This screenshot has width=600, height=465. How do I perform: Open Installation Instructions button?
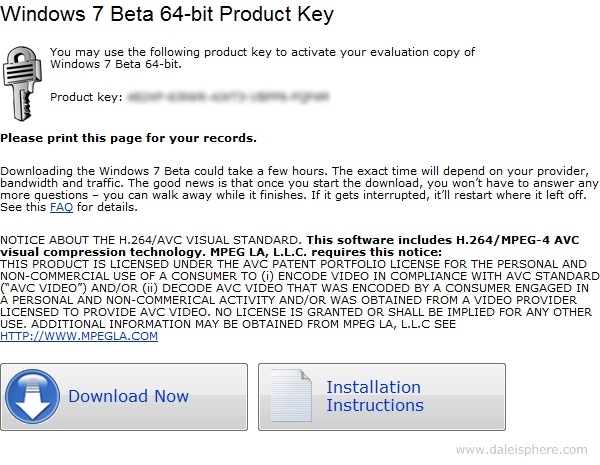pyautogui.click(x=382, y=397)
